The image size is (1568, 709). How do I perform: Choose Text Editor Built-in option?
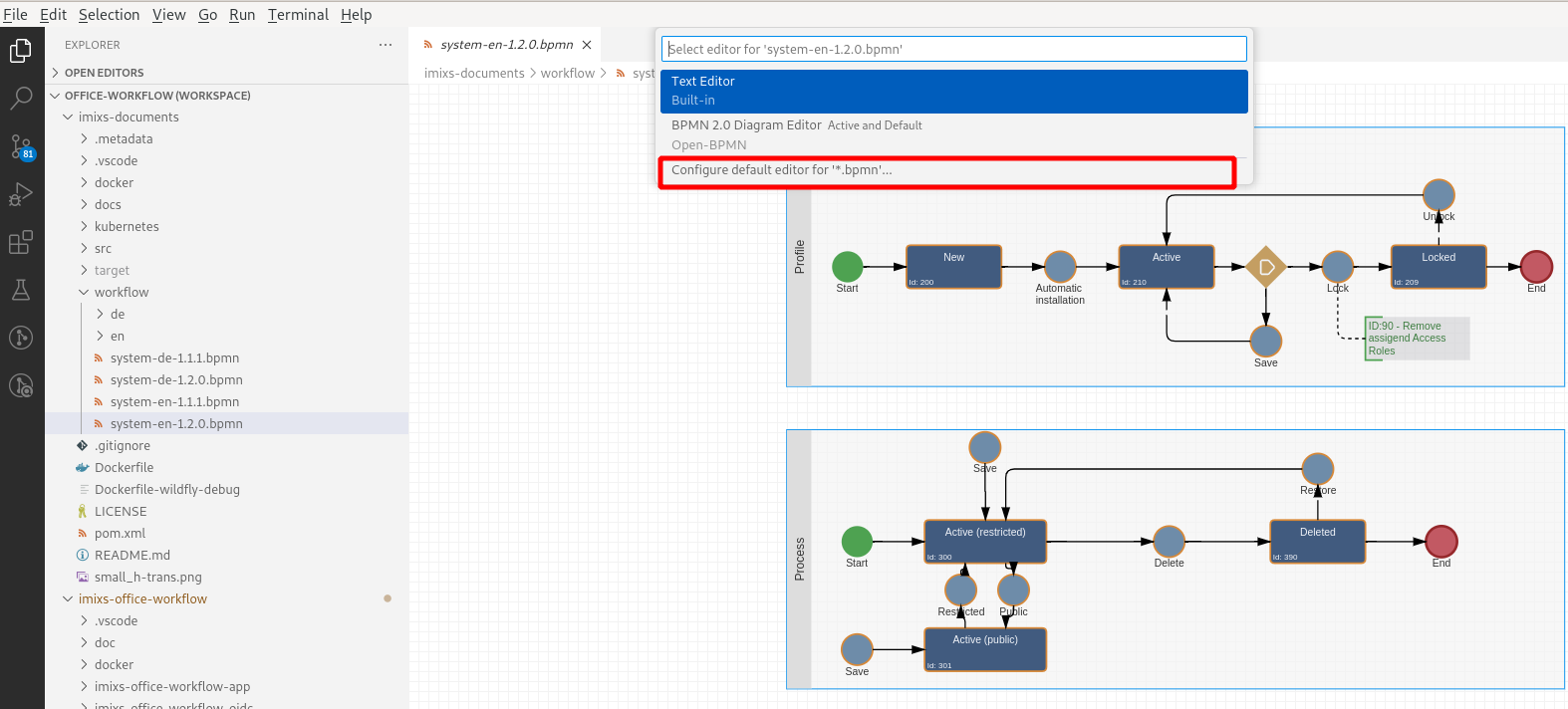[x=953, y=91]
